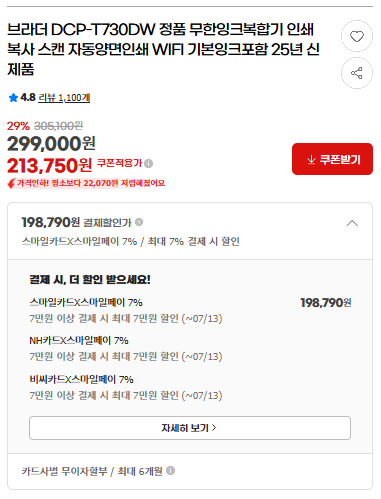
Task: Click red price-drop tag icon
Action: coord(11,183)
